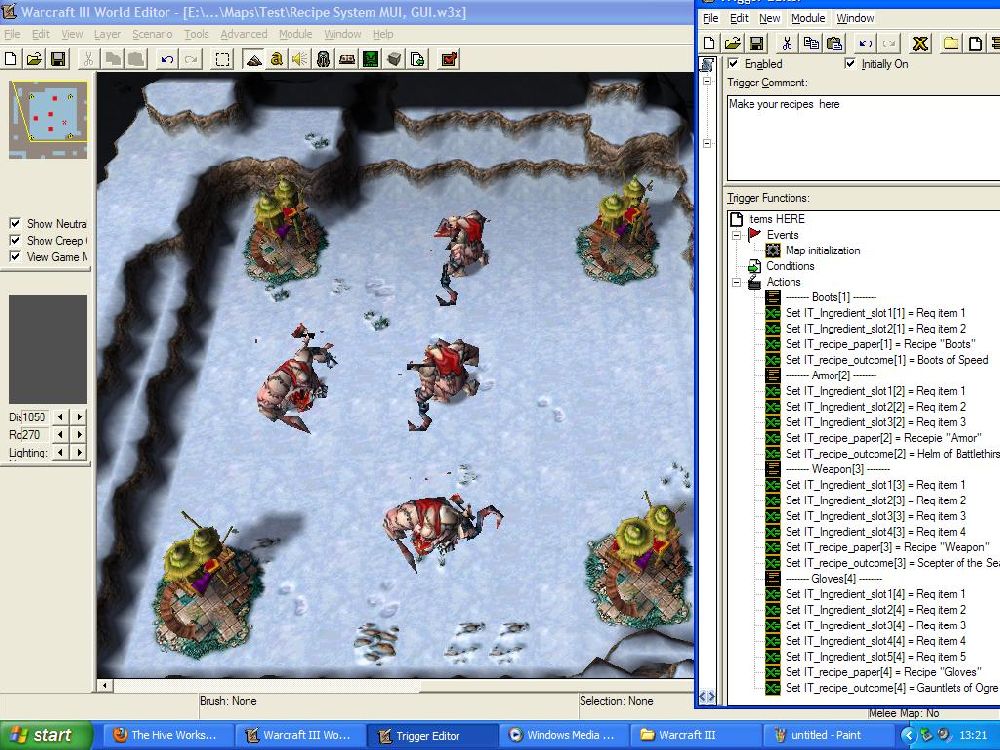Open Window menu in Trigger Editor

coord(855,18)
